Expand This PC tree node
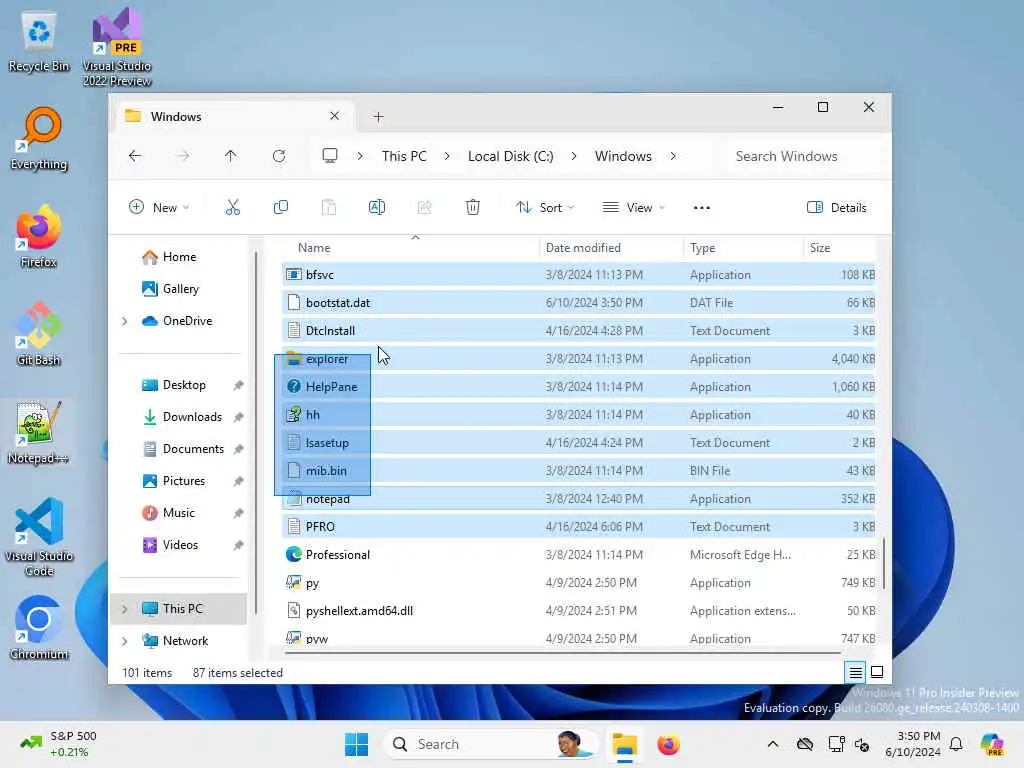Viewport: 1024px width, 768px height. [124, 609]
